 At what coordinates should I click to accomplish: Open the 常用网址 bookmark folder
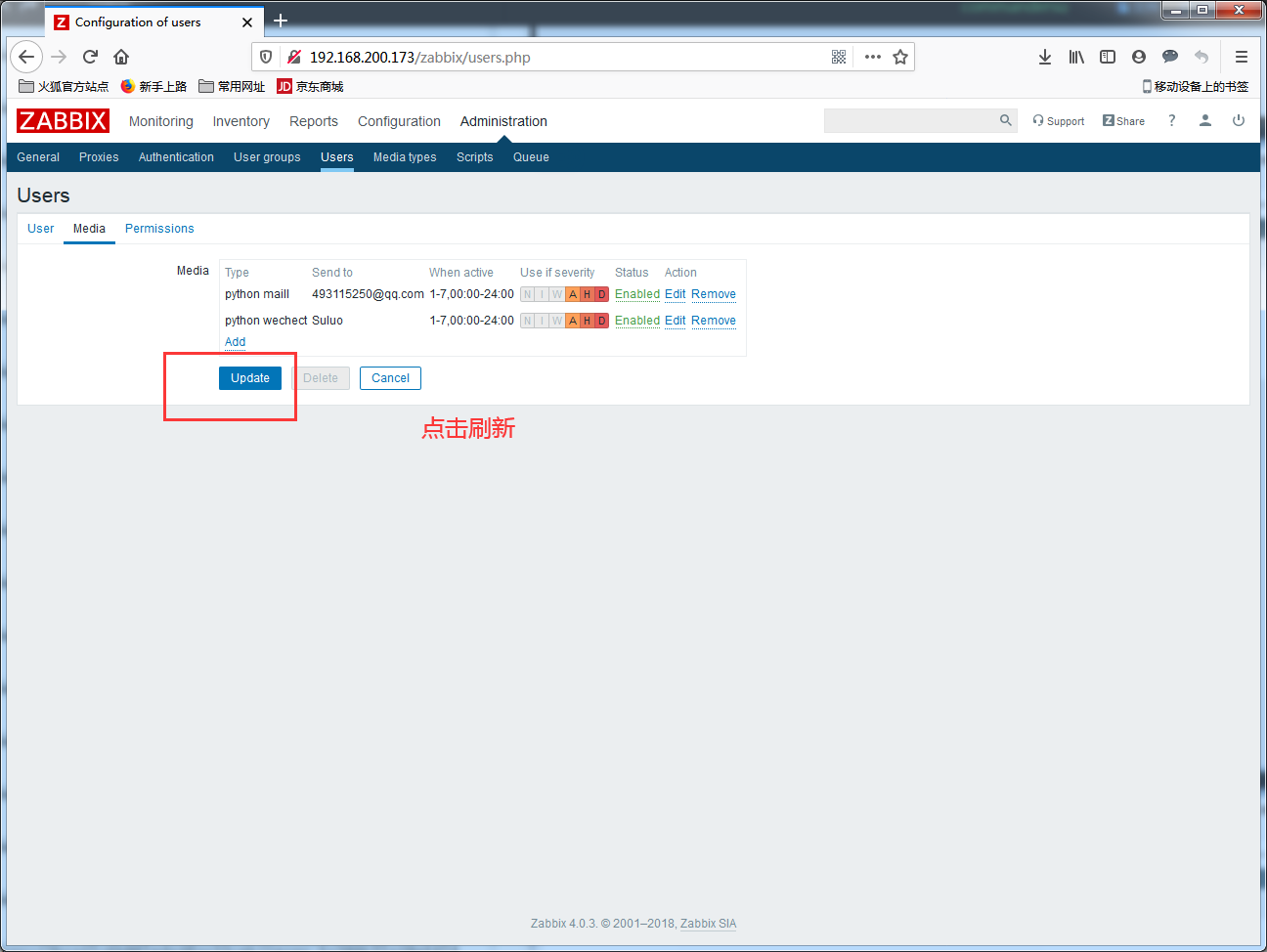(232, 86)
